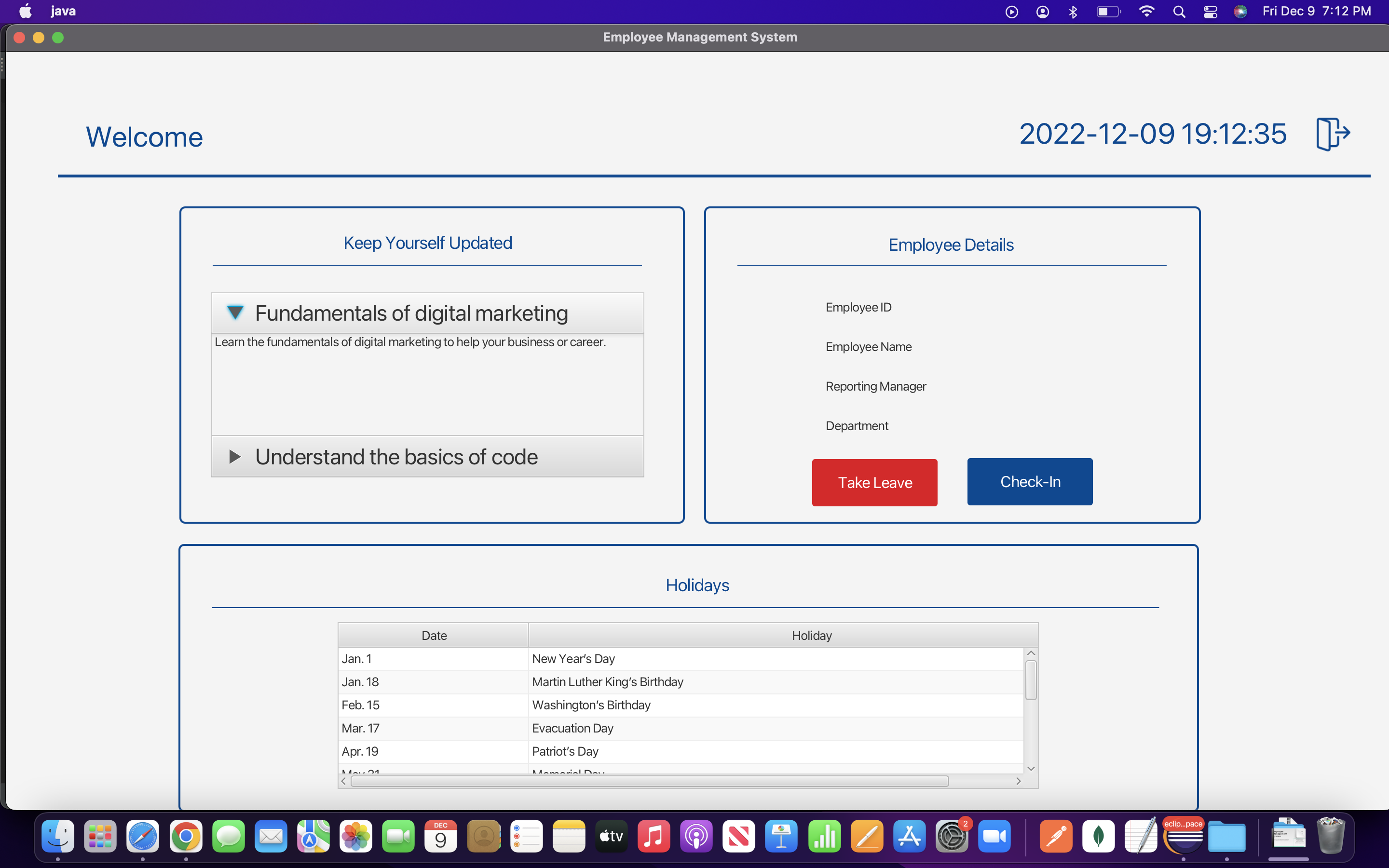Click horizontal scrollbar right arrow in table
Viewport: 1389px width, 868px height.
pos(1018,781)
